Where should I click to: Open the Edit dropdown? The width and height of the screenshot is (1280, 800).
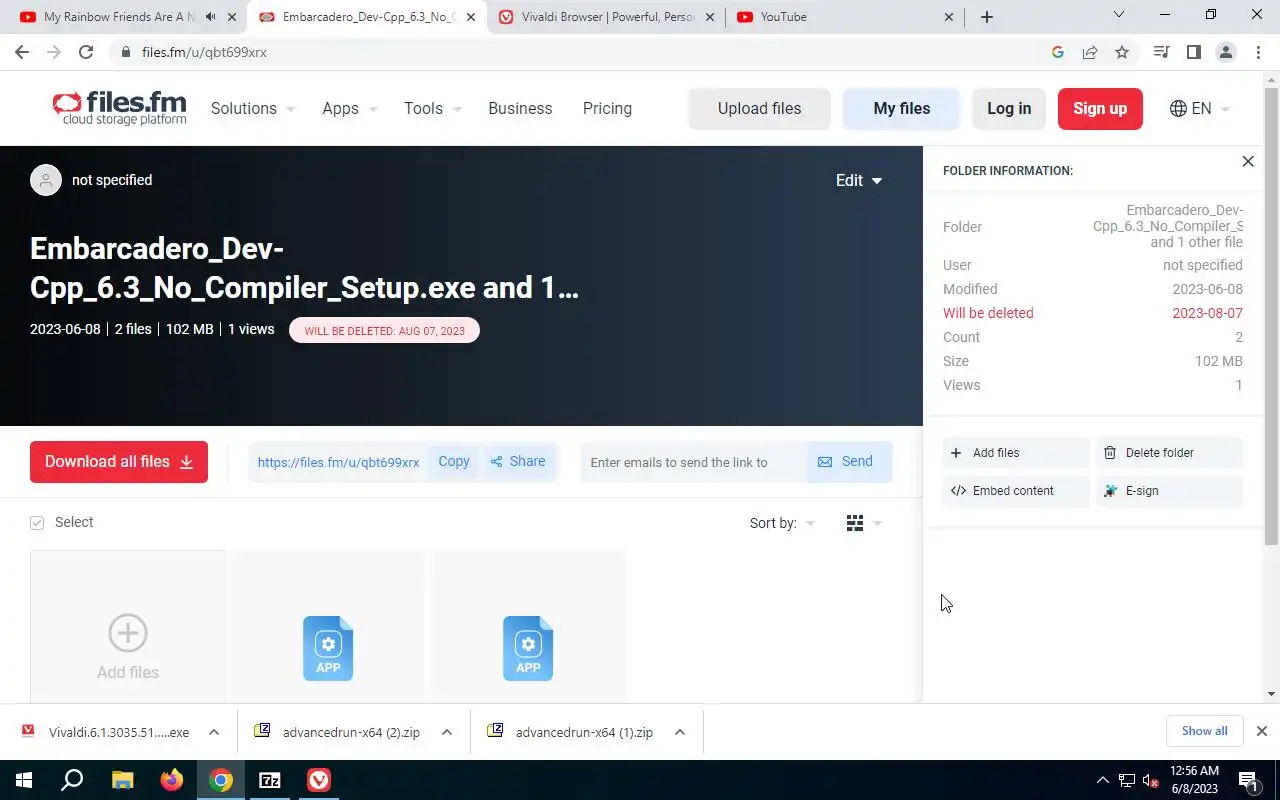(859, 180)
